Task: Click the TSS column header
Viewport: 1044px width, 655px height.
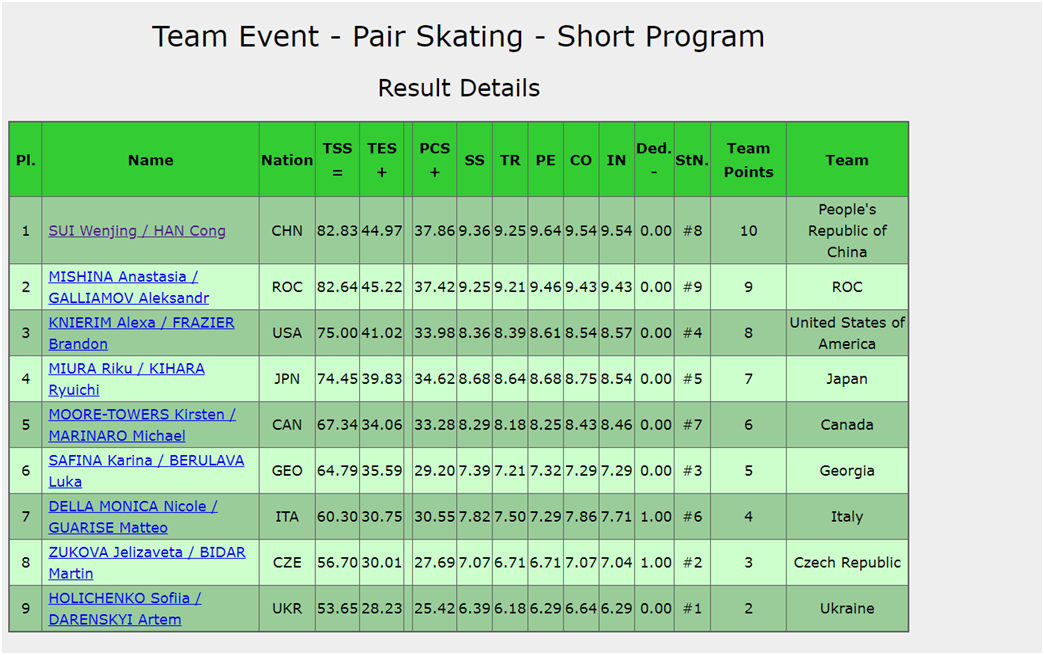Action: [x=338, y=160]
